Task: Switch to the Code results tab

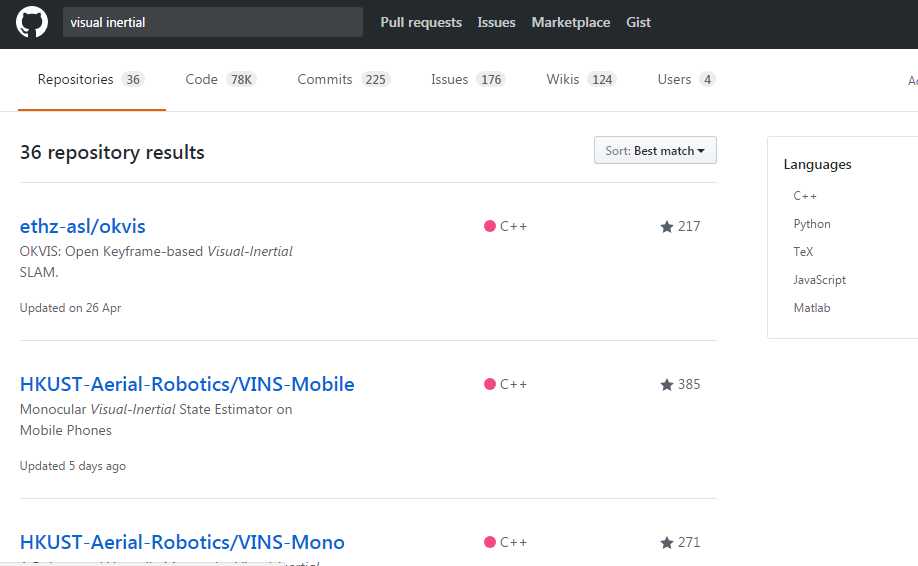Action: click(x=220, y=80)
